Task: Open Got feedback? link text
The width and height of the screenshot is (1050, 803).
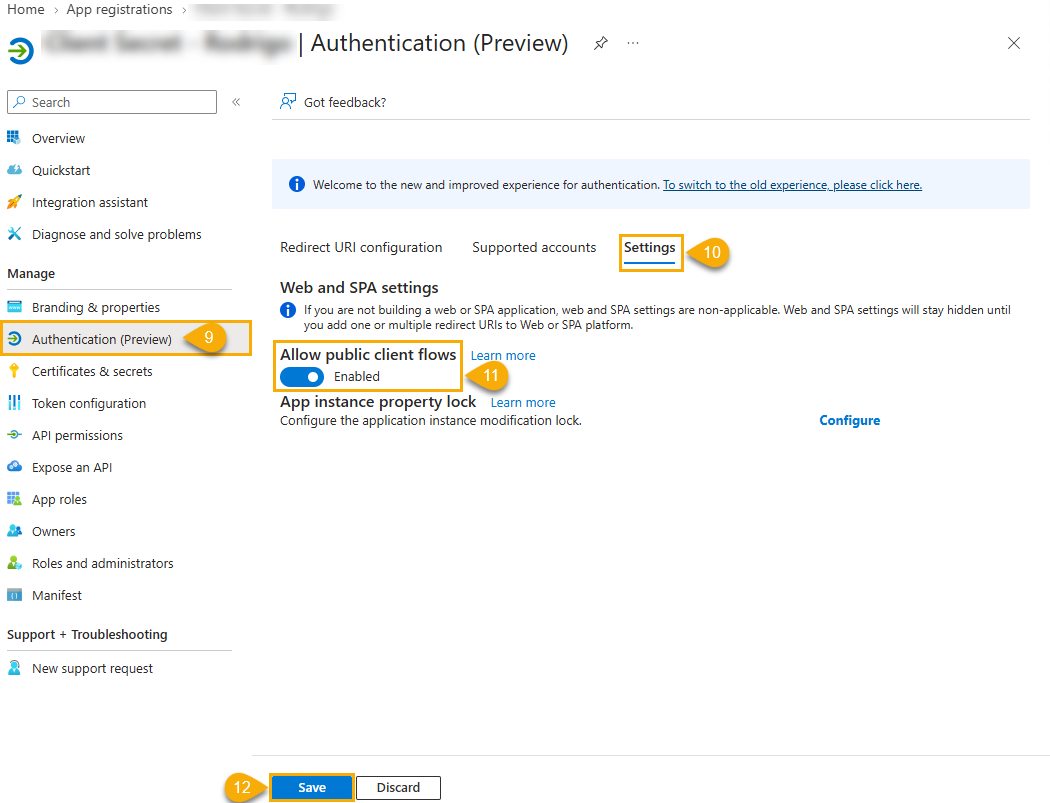Action: [x=345, y=102]
